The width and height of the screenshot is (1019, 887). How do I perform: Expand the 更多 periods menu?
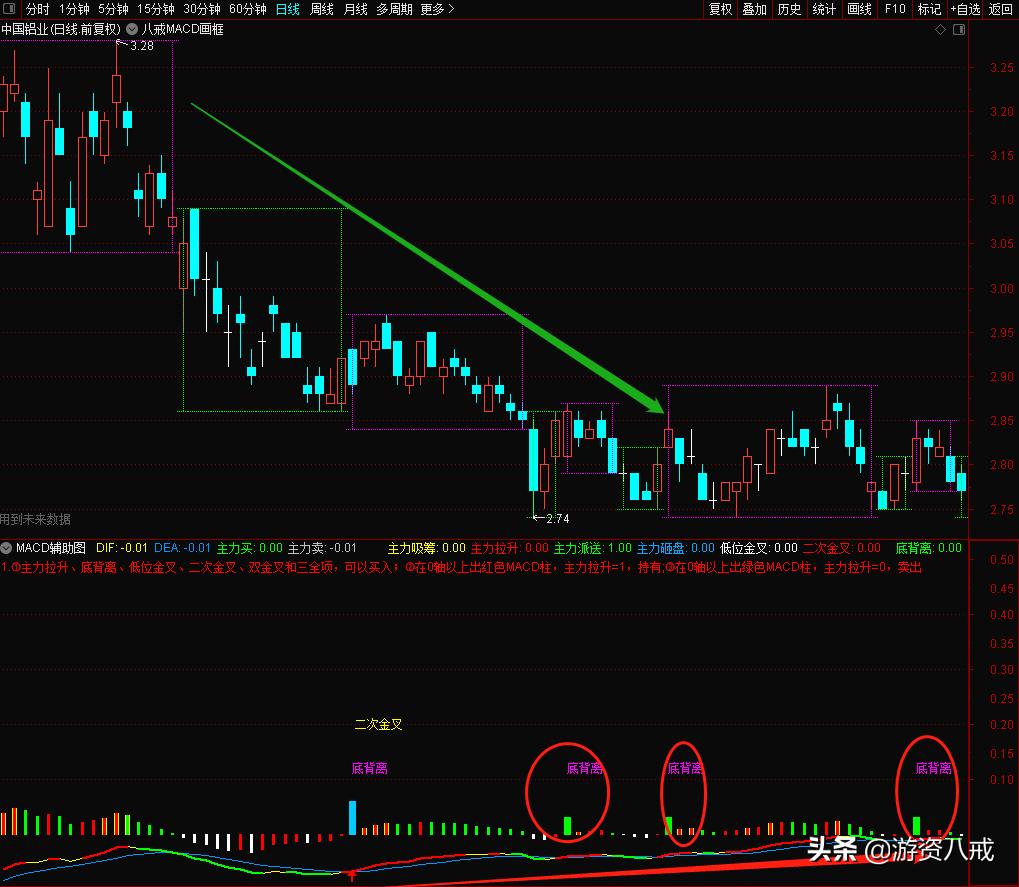437,9
